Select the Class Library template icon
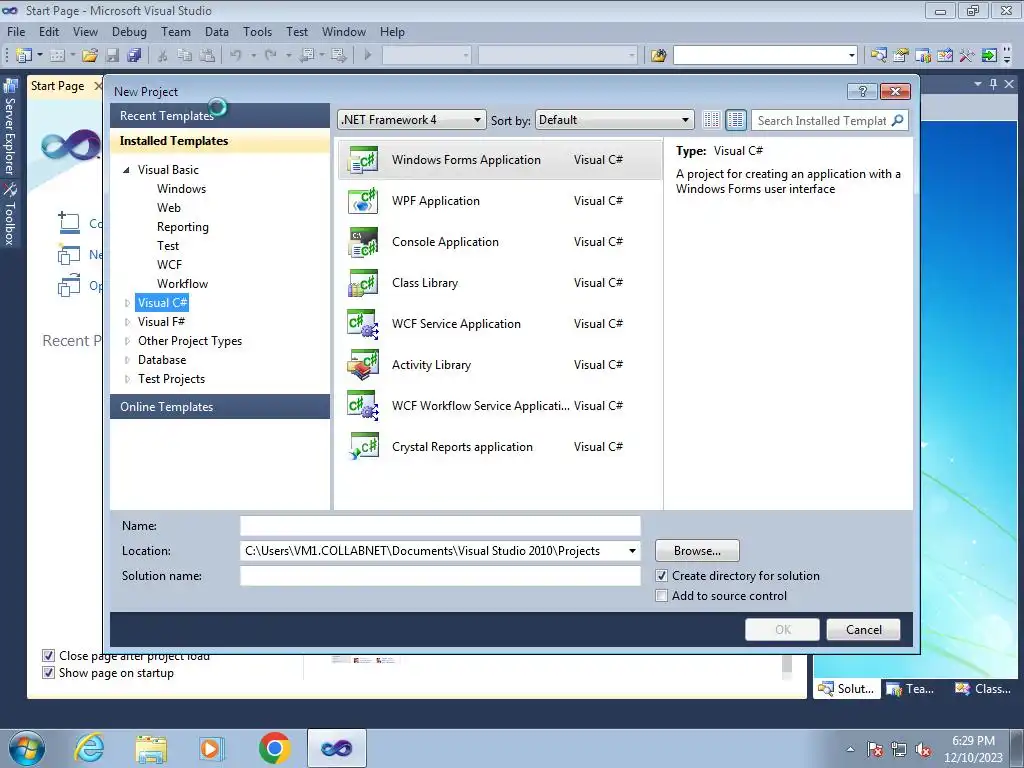 tap(363, 283)
